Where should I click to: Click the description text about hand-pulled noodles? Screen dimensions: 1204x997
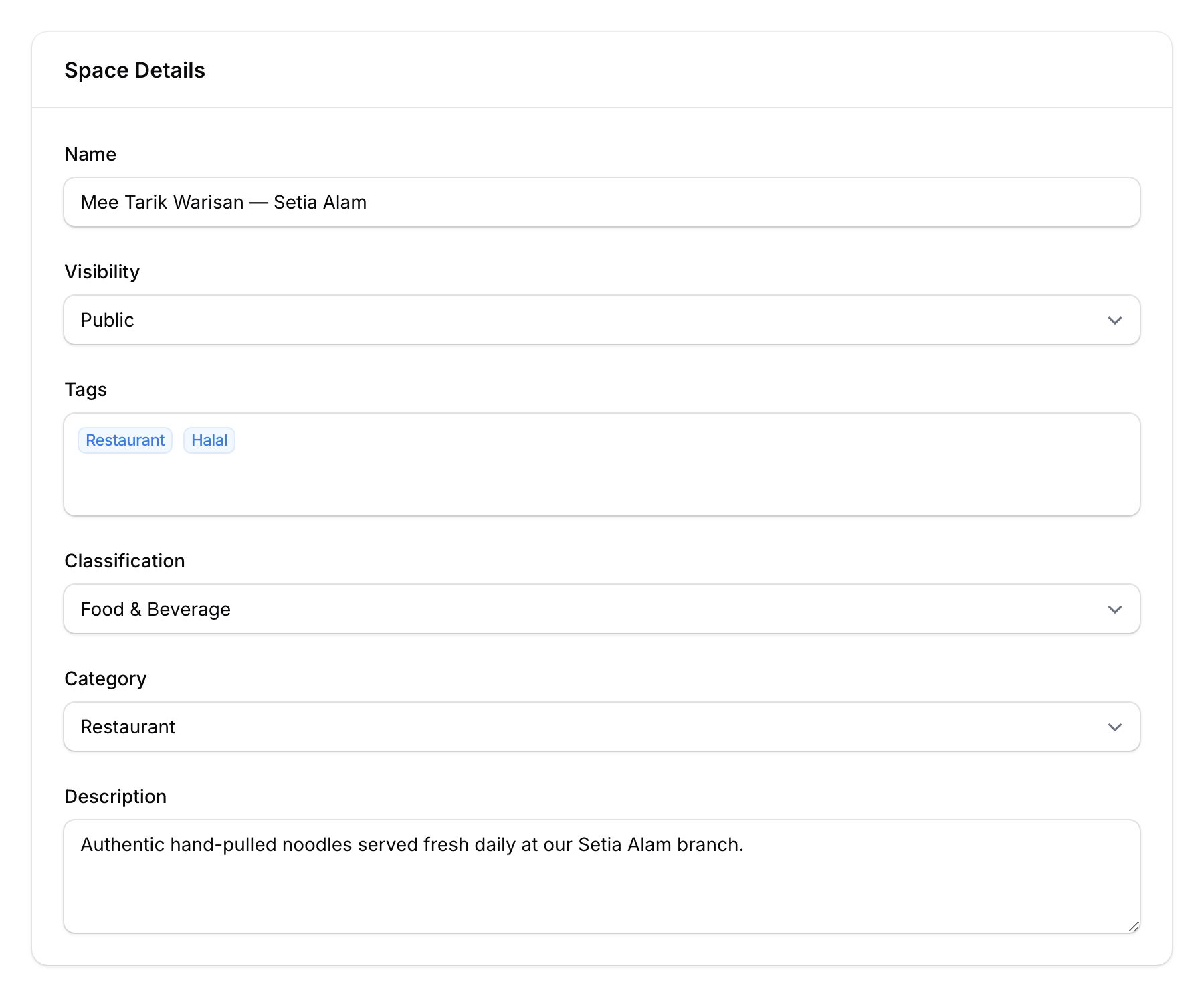[412, 844]
